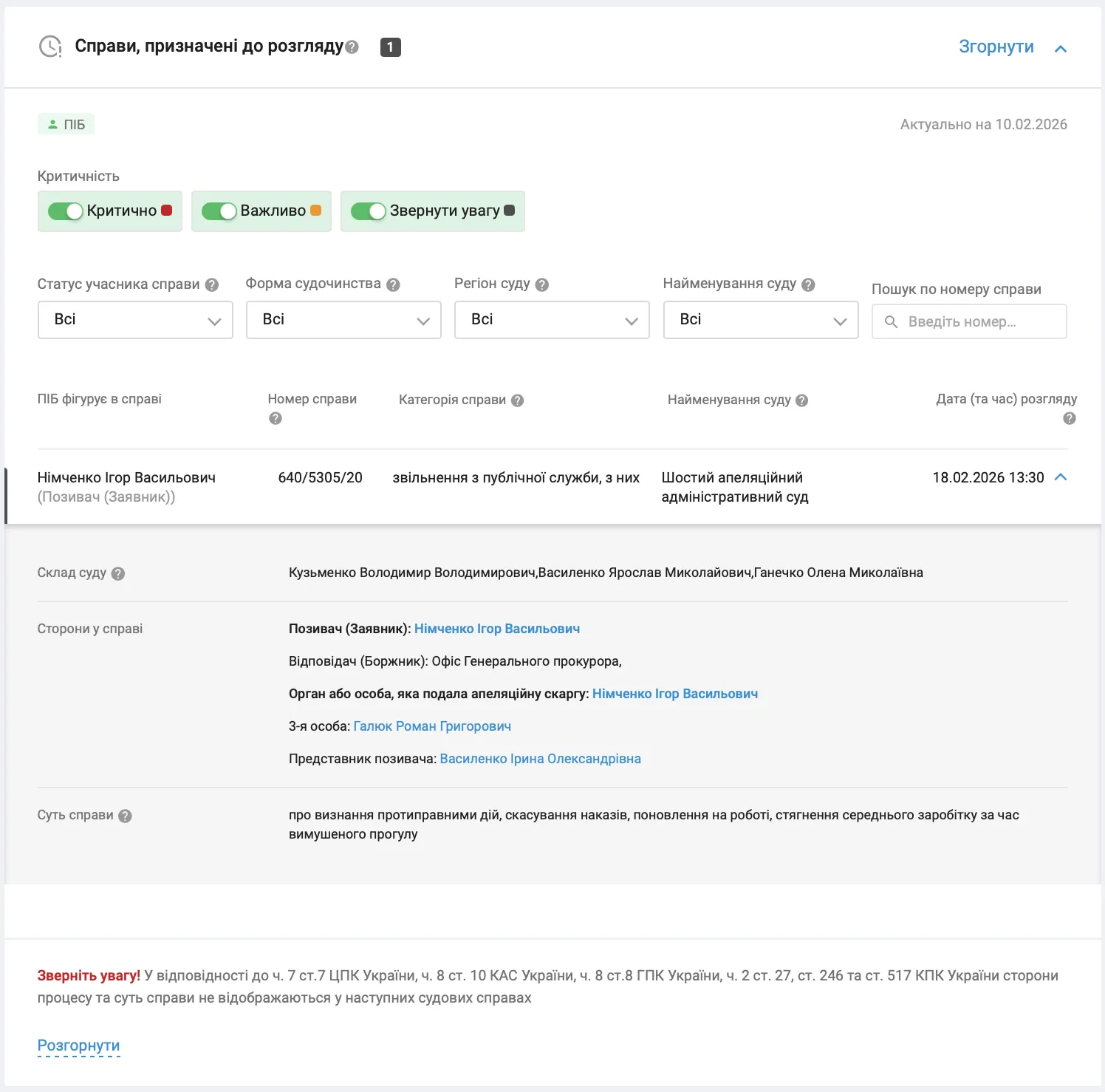Click help icon beside 'Статус учасника справи'
1105x1092 pixels.
212,284
